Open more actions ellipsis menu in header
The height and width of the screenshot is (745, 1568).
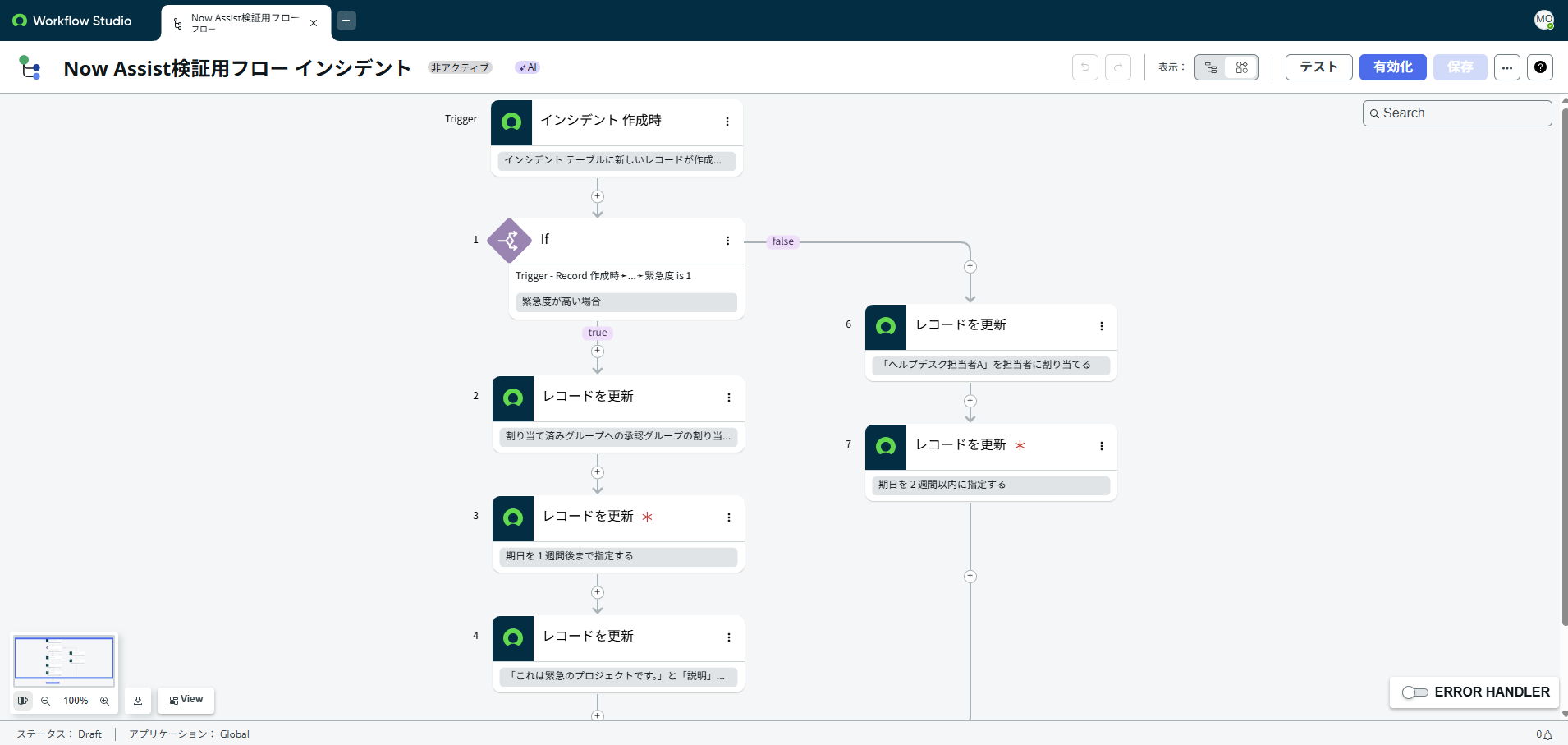(1506, 67)
